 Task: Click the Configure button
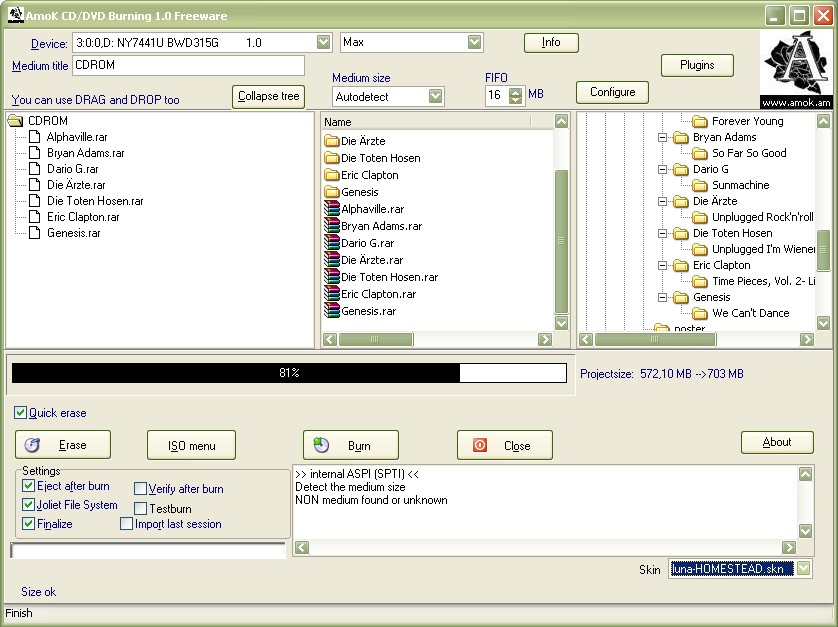pos(612,92)
